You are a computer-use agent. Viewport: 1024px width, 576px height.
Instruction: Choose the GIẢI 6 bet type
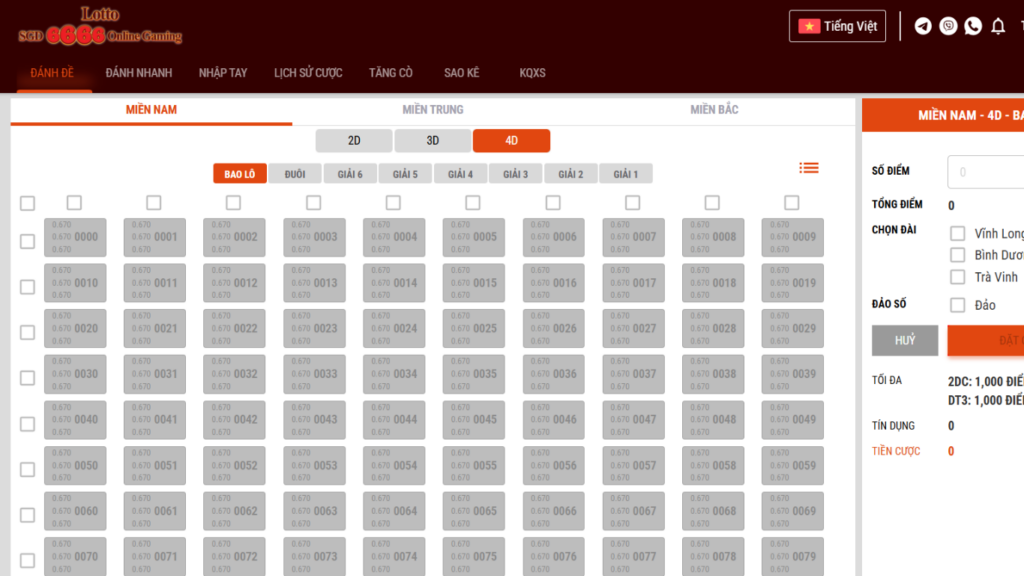349,174
